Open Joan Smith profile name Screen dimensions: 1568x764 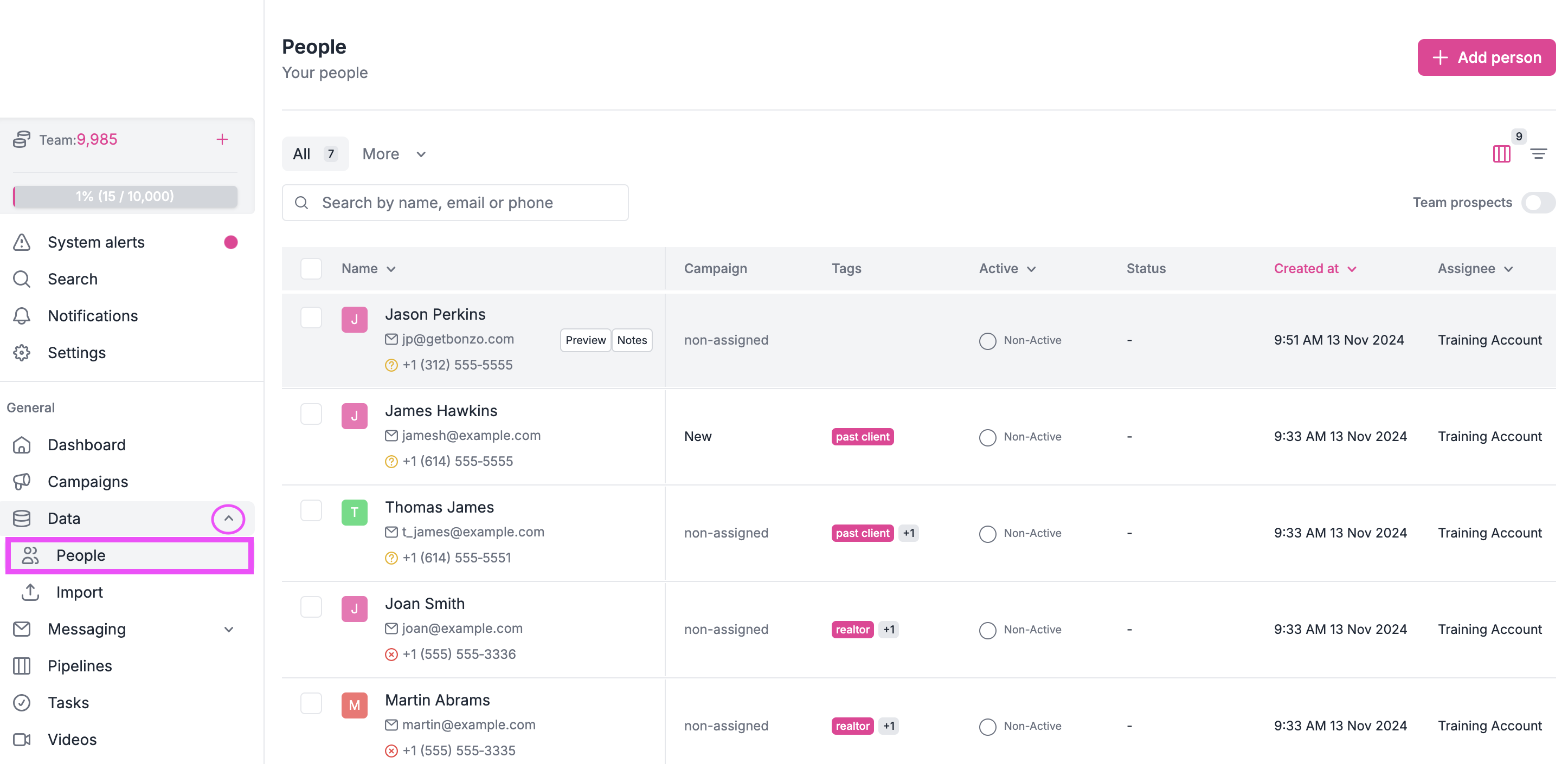point(425,604)
